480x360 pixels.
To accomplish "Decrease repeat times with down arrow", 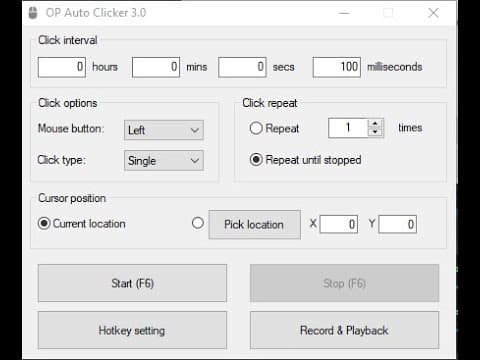I will click(375, 132).
